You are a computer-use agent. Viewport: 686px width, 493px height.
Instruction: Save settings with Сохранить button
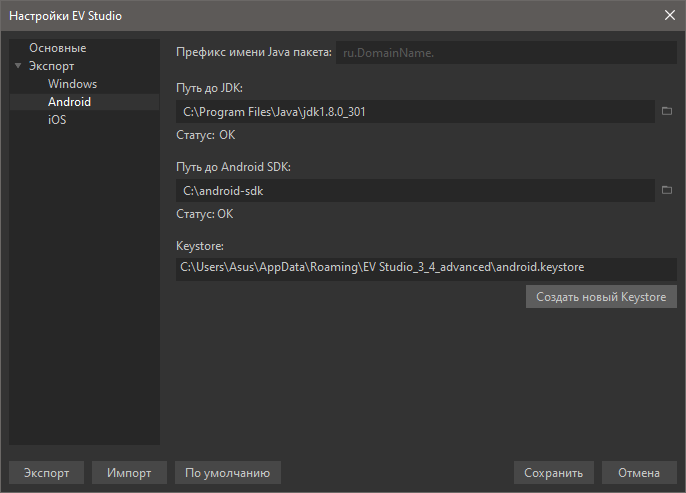click(x=554, y=473)
